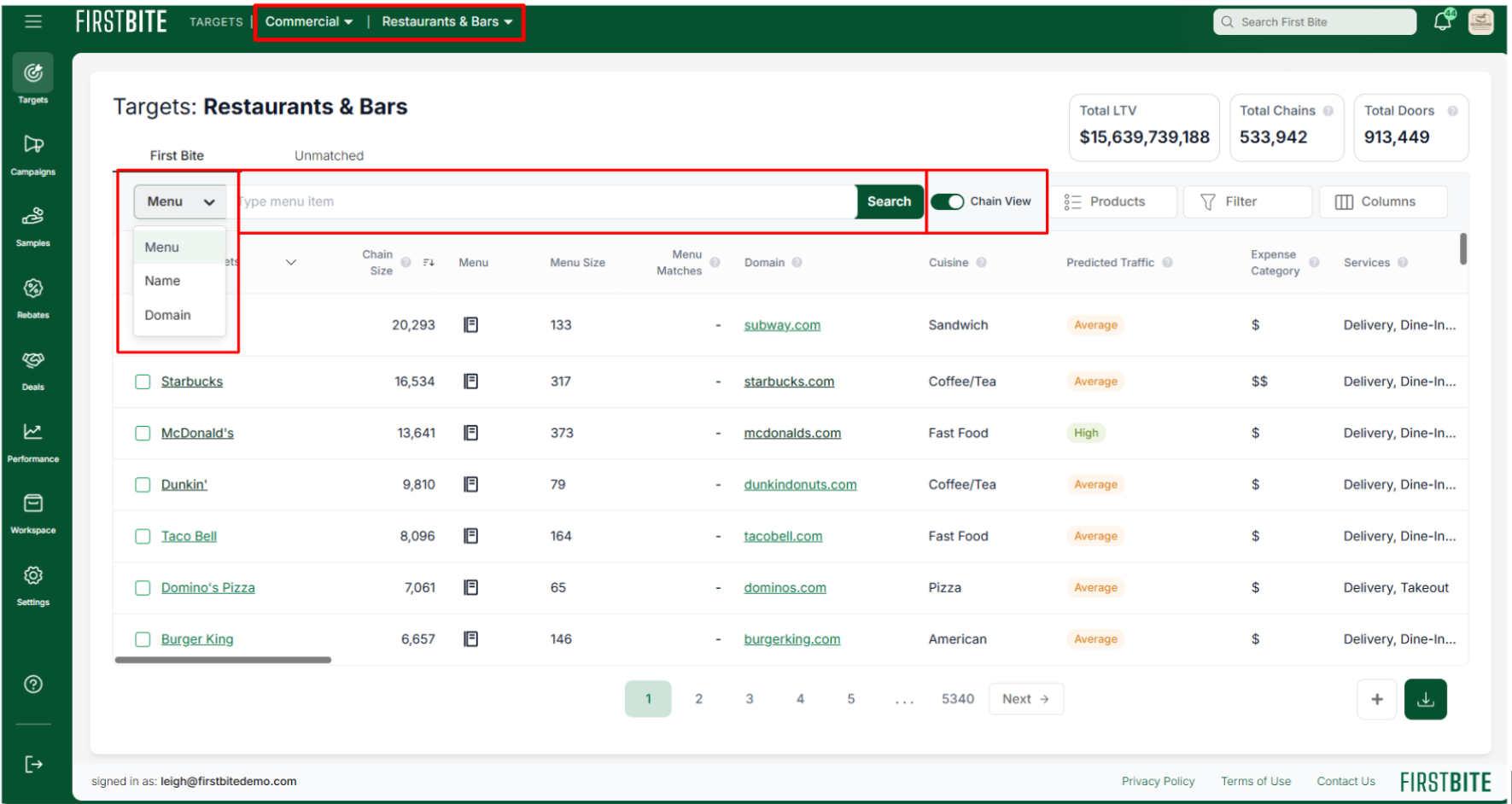
Task: Click the Total Chains info icon
Action: [x=1328, y=111]
